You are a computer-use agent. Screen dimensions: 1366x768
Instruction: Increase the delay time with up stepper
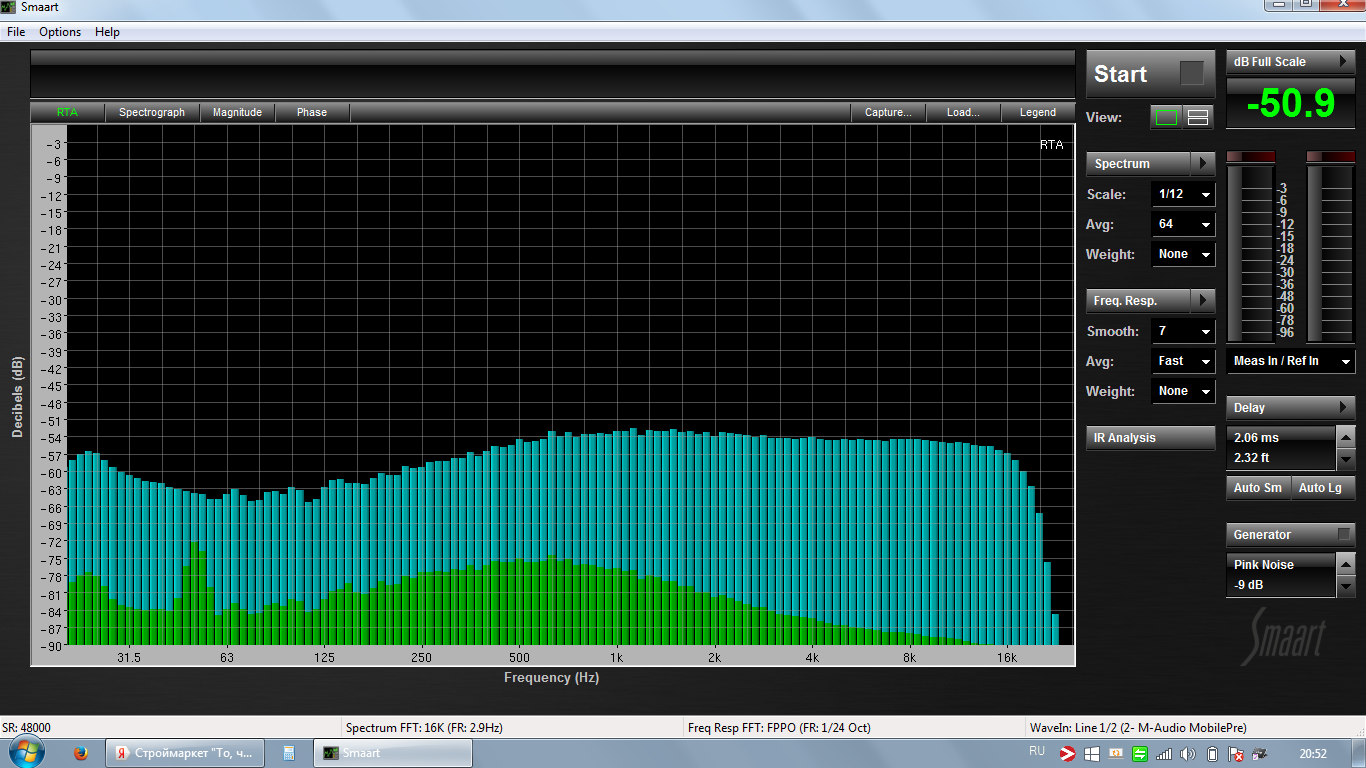click(1346, 438)
